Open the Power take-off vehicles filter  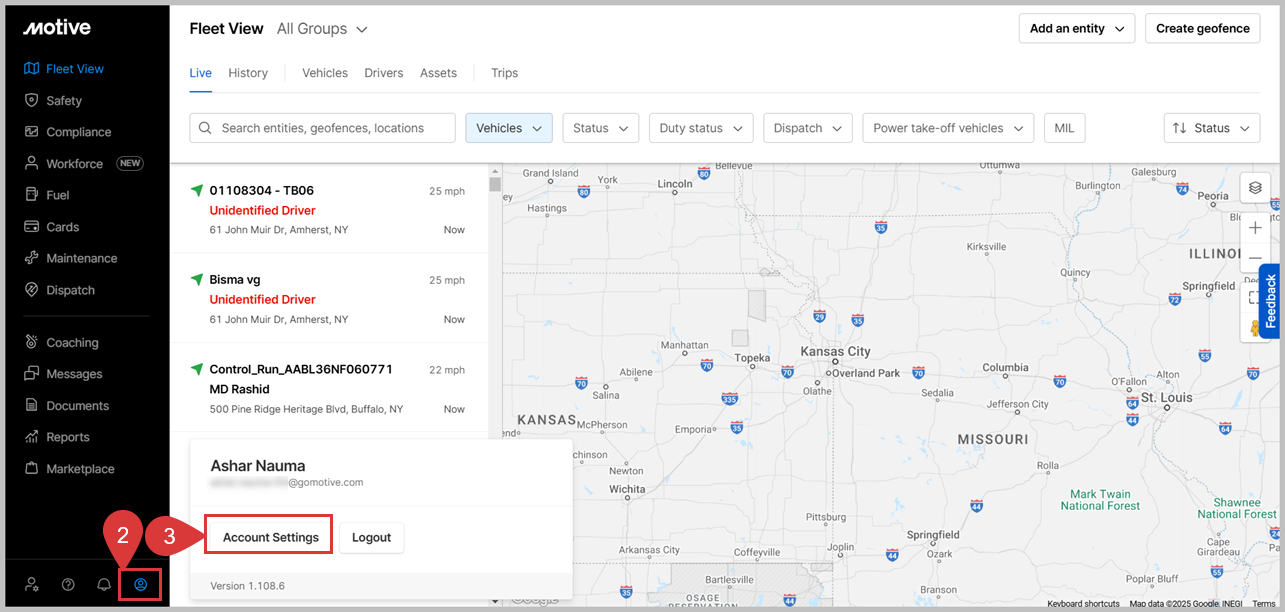pyautogui.click(x=948, y=128)
